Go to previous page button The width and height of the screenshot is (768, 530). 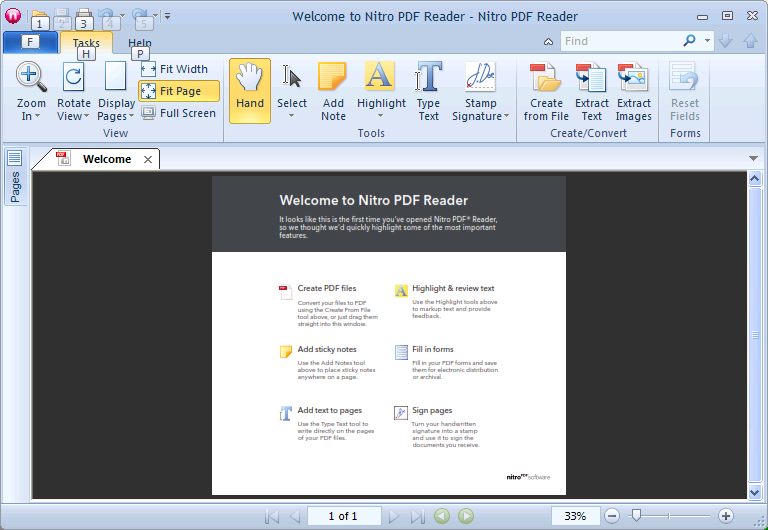pos(295,516)
